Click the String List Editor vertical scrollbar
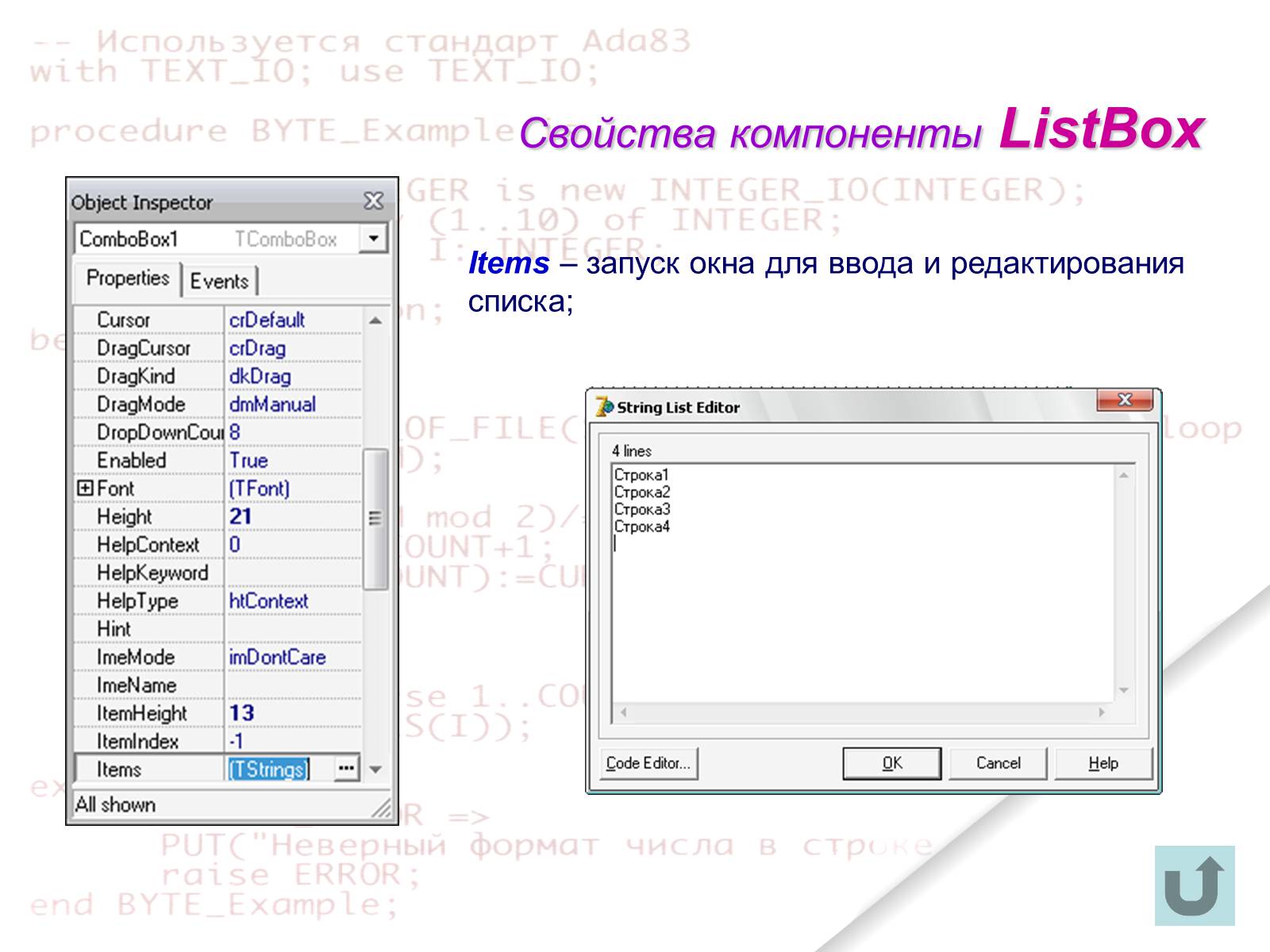The image size is (1270, 952). (1123, 583)
